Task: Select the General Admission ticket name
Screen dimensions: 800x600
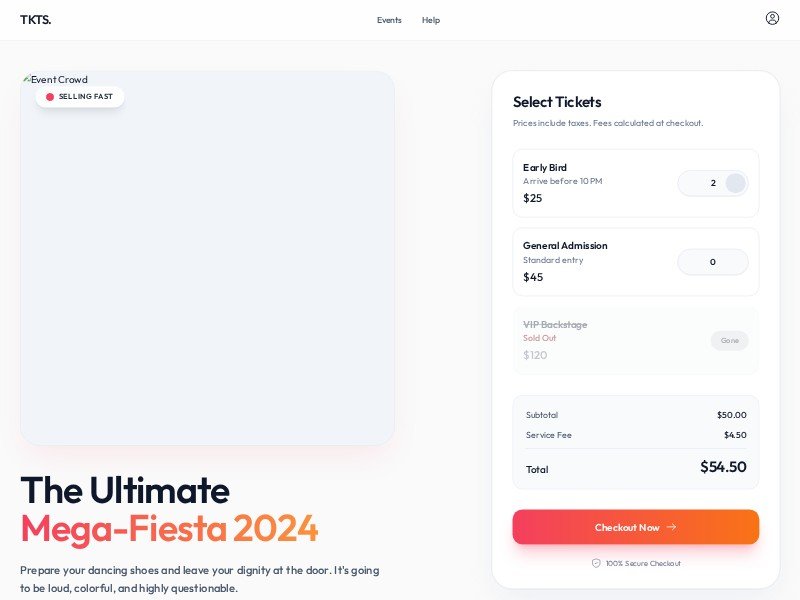Action: [x=565, y=245]
